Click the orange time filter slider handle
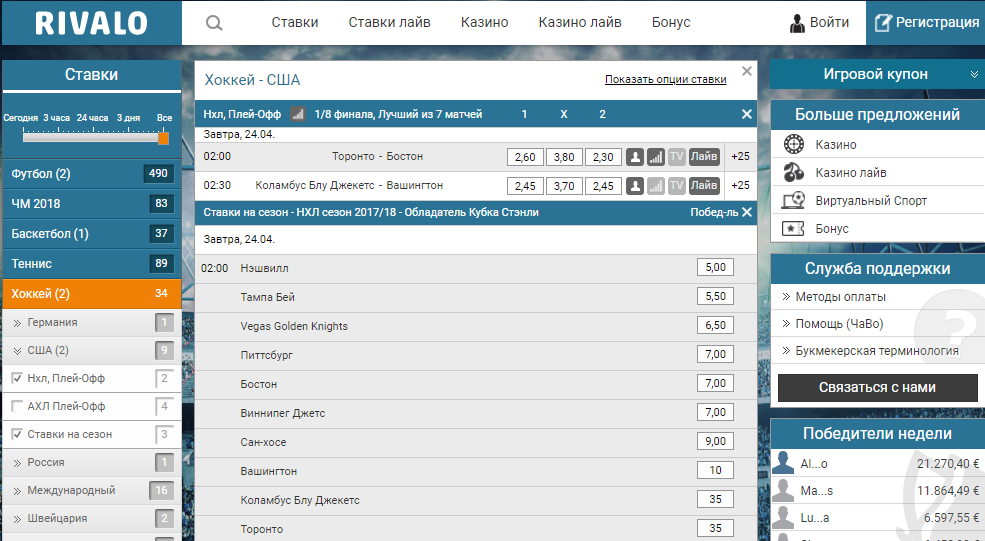 pyautogui.click(x=163, y=138)
